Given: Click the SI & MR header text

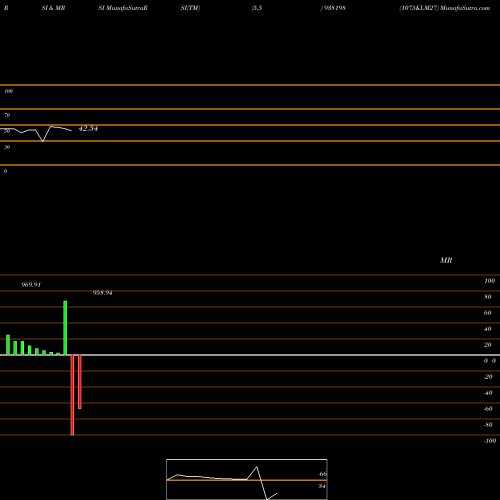Looking at the screenshot, I should point(53,8).
